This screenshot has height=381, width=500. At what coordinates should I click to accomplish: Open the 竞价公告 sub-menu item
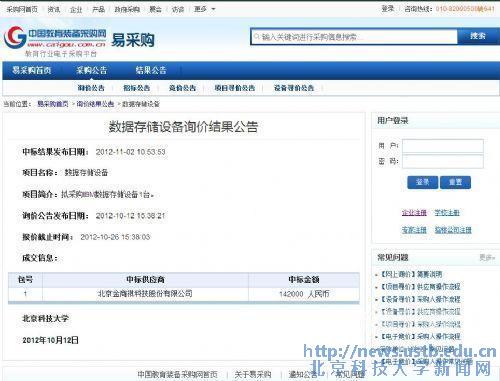click(x=182, y=88)
